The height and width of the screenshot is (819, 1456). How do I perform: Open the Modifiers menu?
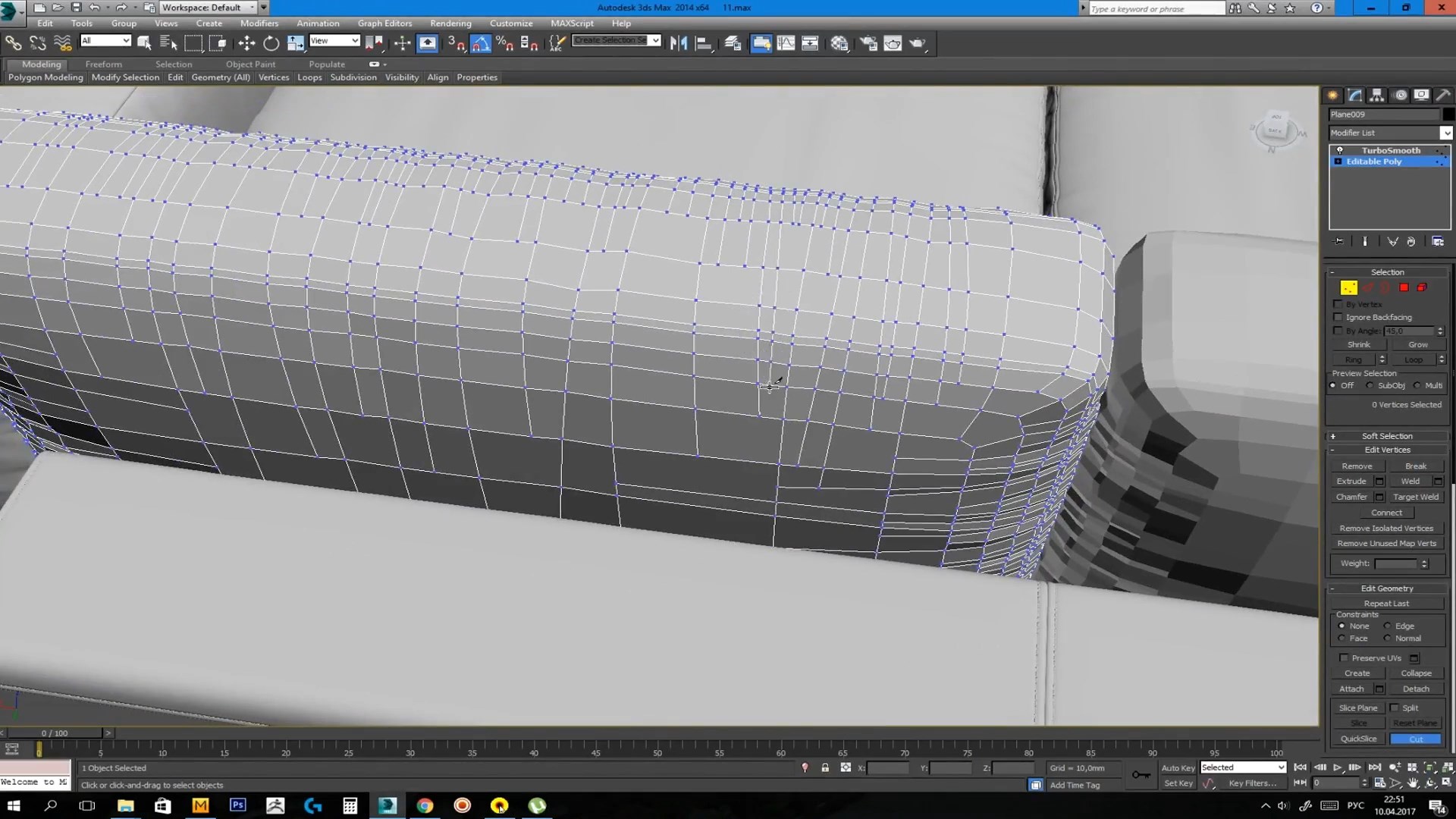point(259,23)
